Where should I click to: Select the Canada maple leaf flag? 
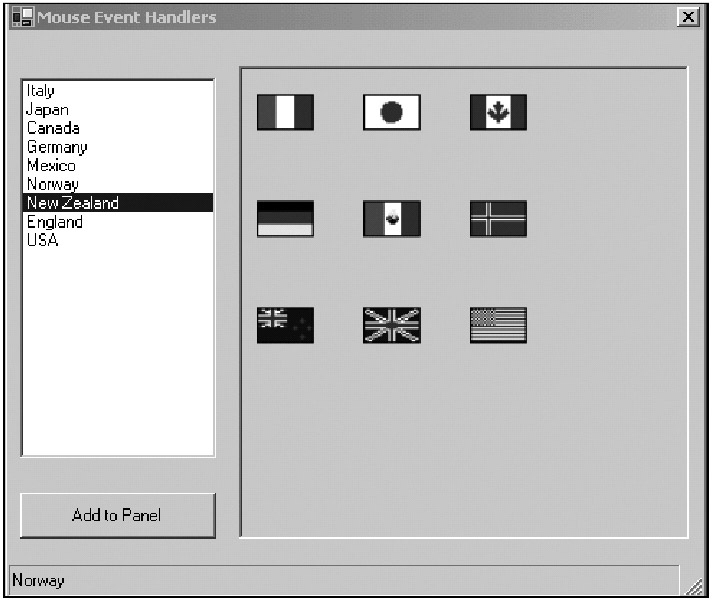498,113
